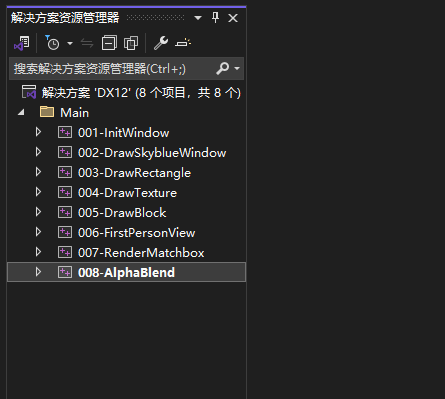The width and height of the screenshot is (445, 399).
Task: Expand the 001-InitWindow project
Action: point(38,132)
